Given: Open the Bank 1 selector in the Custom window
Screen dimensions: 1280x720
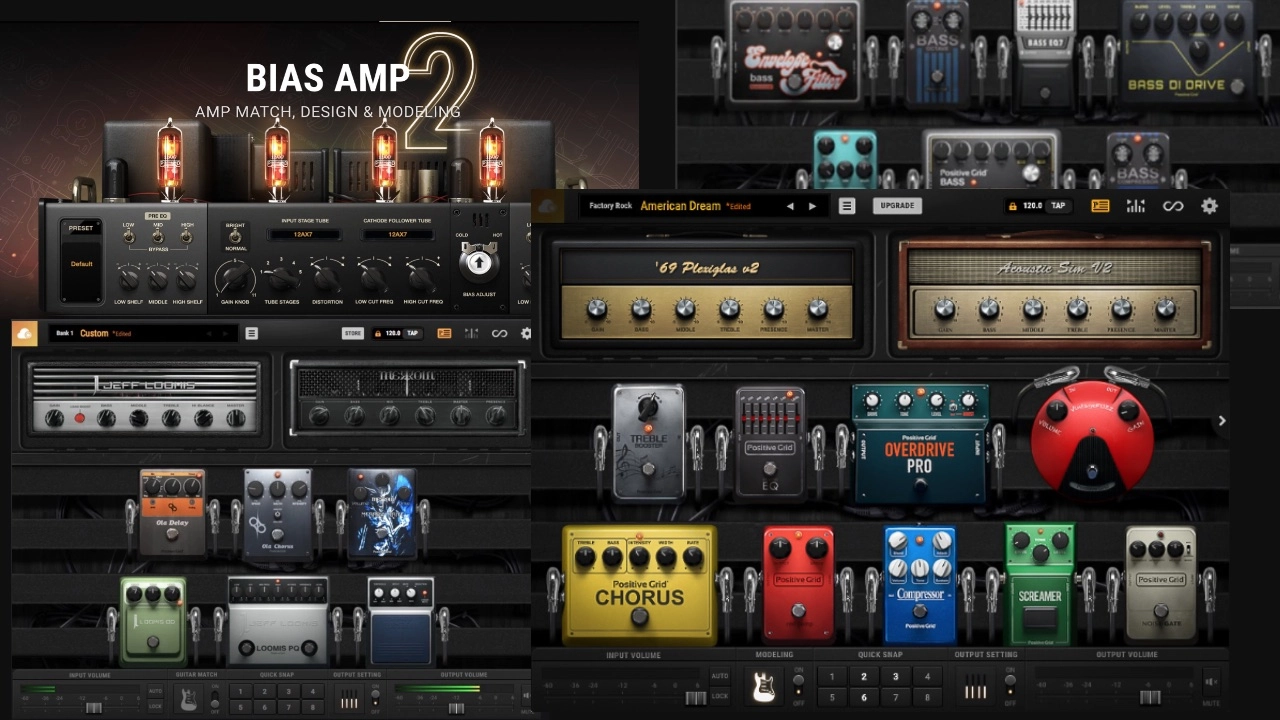Looking at the screenshot, I should point(65,333).
